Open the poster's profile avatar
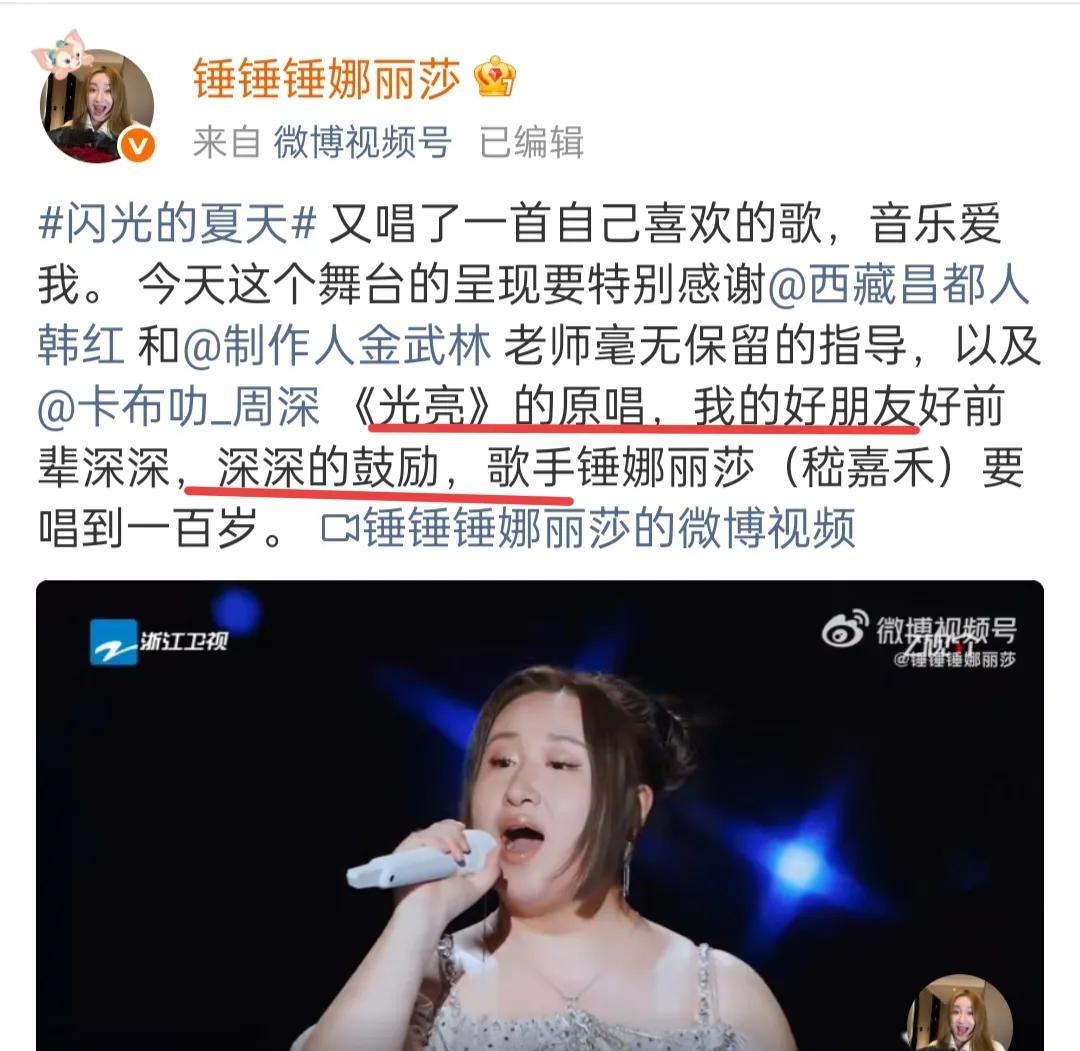The image size is (1080, 1051). point(96,105)
